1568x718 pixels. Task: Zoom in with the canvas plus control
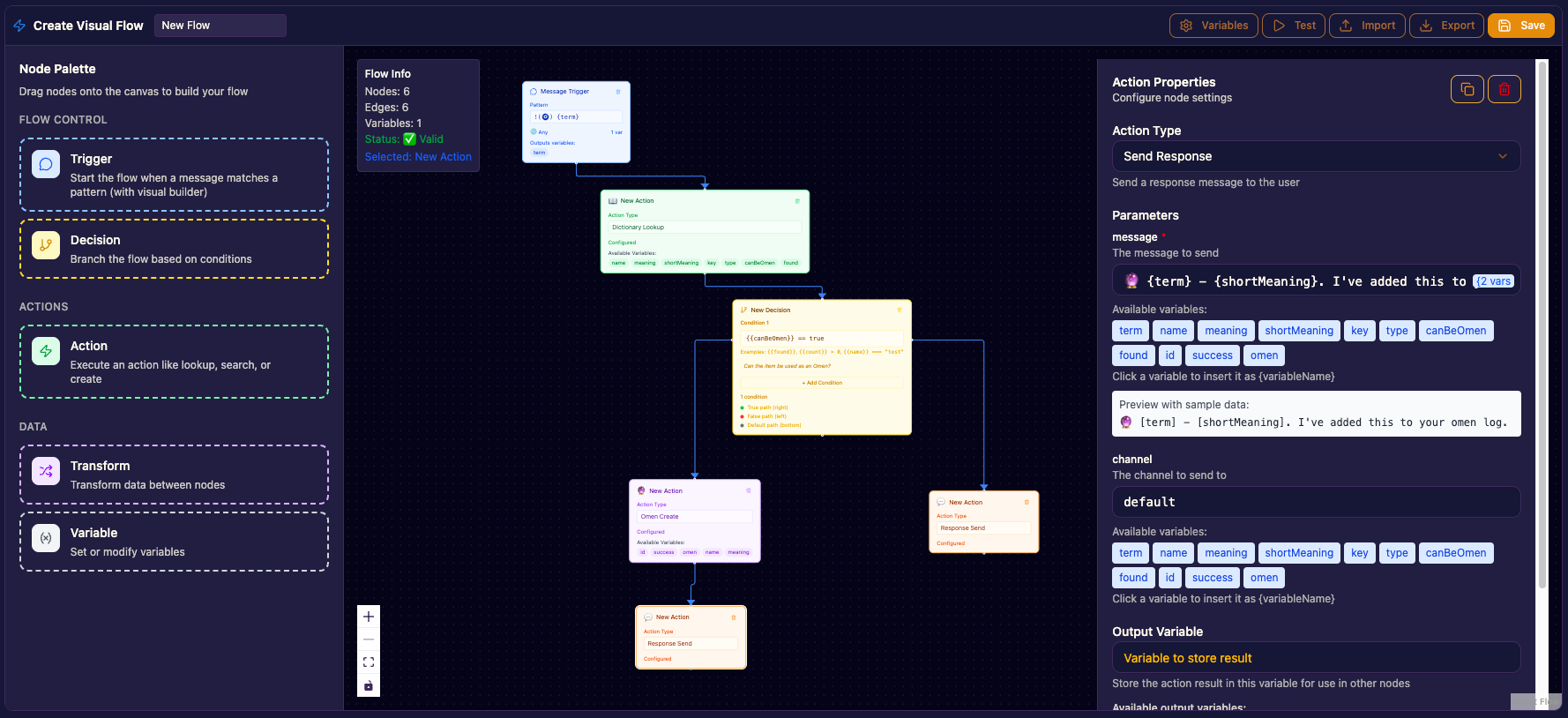[369, 617]
